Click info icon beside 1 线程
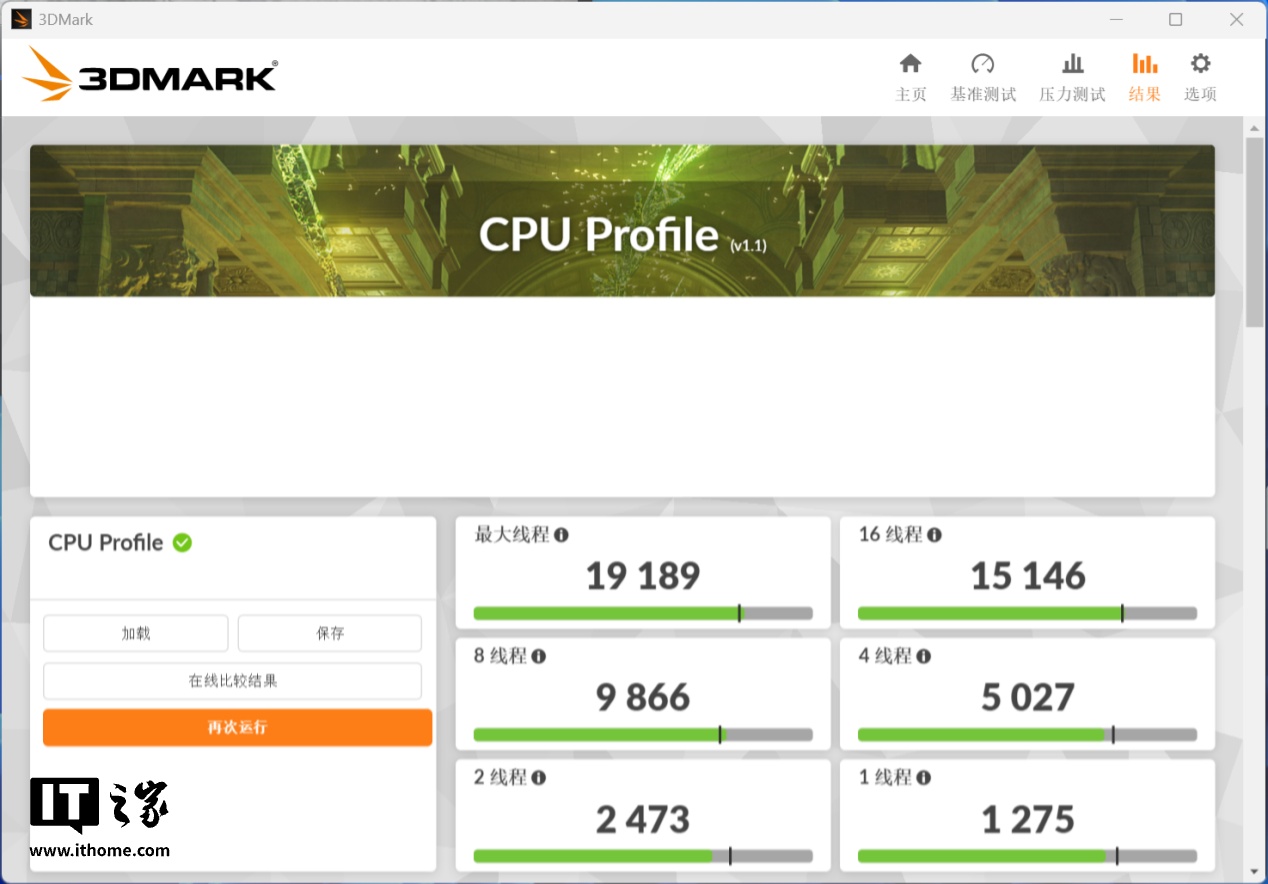 click(923, 777)
